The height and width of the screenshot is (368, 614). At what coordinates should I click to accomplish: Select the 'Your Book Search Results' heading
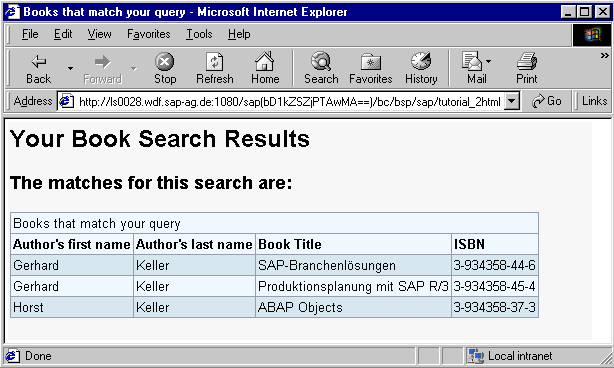160,139
